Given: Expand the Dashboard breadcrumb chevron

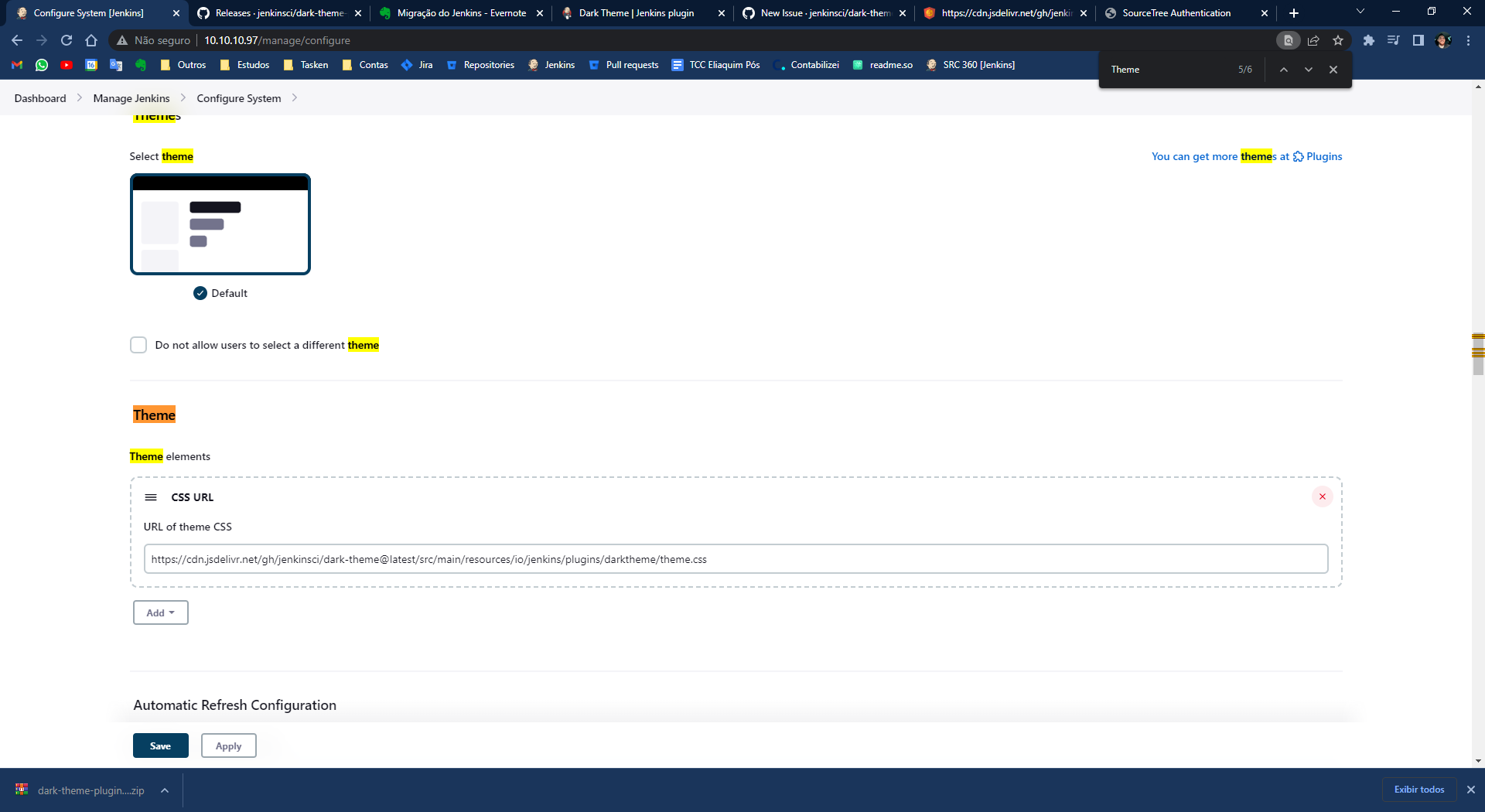Looking at the screenshot, I should point(80,98).
